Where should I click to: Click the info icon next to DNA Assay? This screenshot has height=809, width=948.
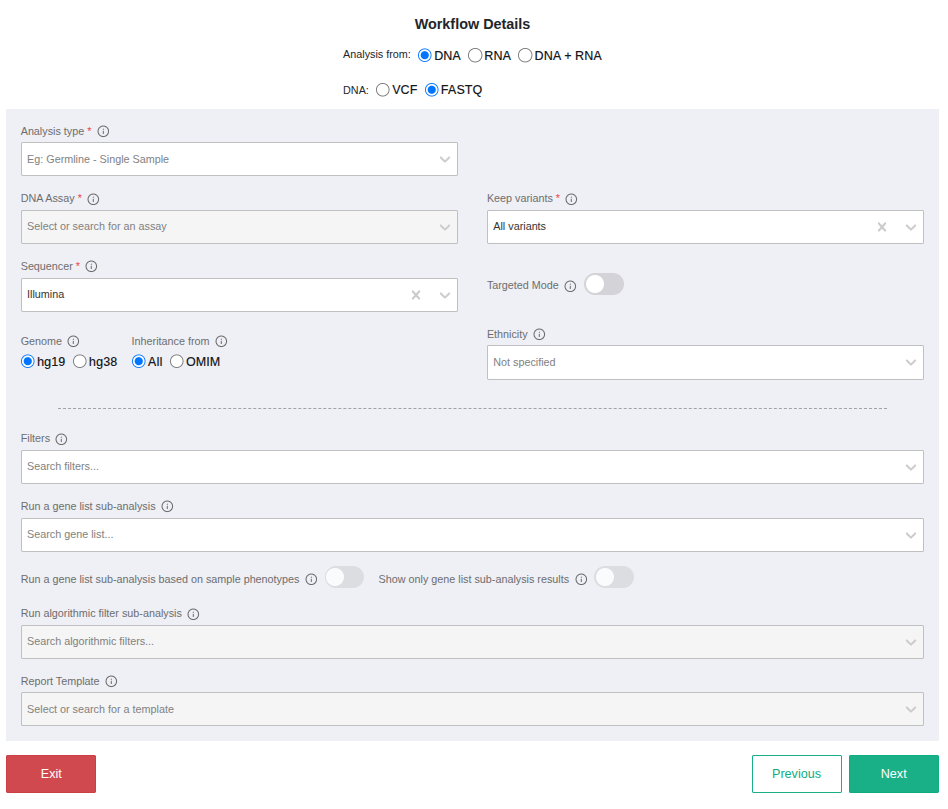[93, 199]
